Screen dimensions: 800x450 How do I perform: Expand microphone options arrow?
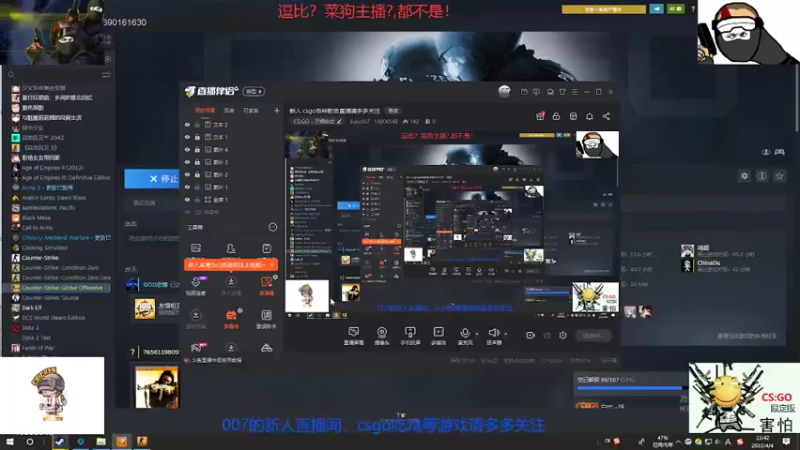(x=477, y=334)
